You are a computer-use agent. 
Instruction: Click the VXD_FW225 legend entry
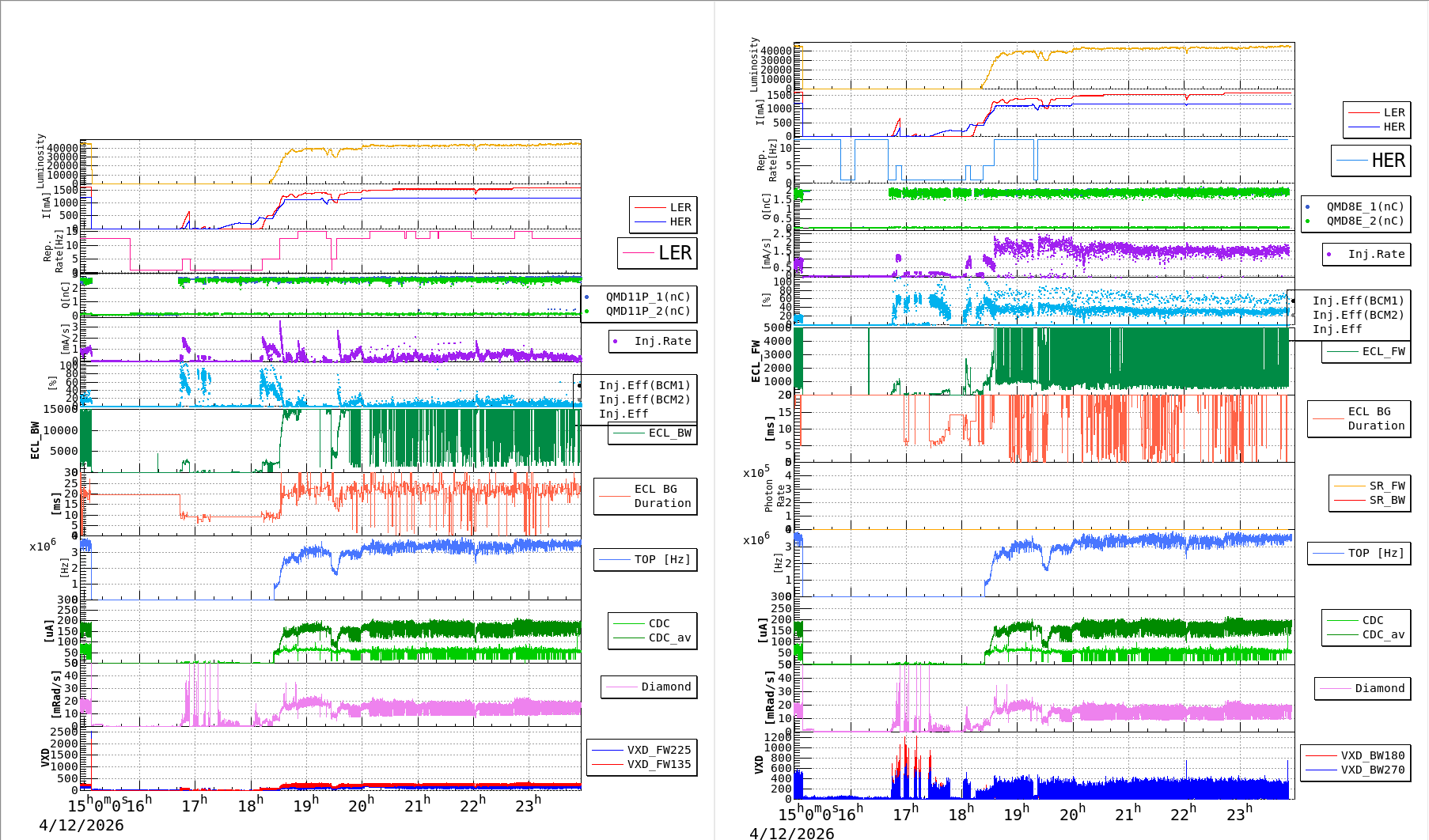point(658,750)
